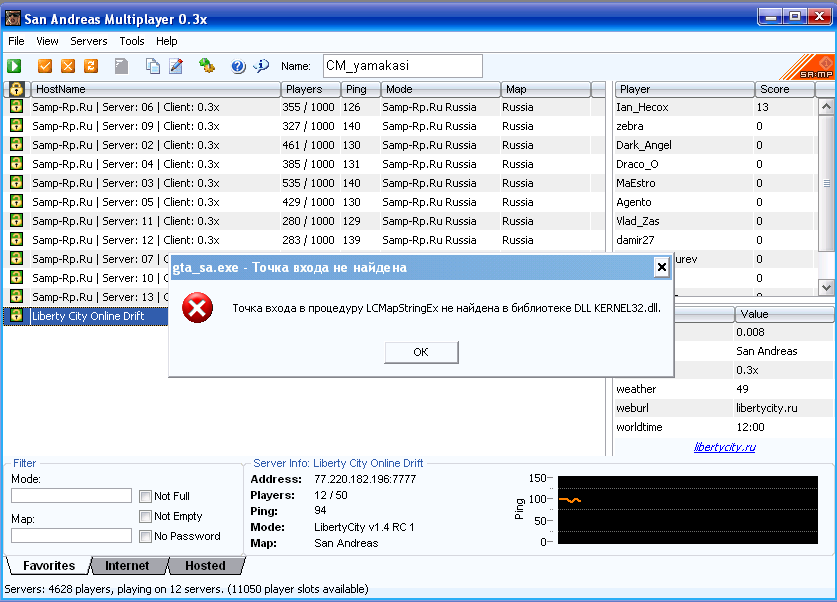Click the blue Help question mark icon

238,66
